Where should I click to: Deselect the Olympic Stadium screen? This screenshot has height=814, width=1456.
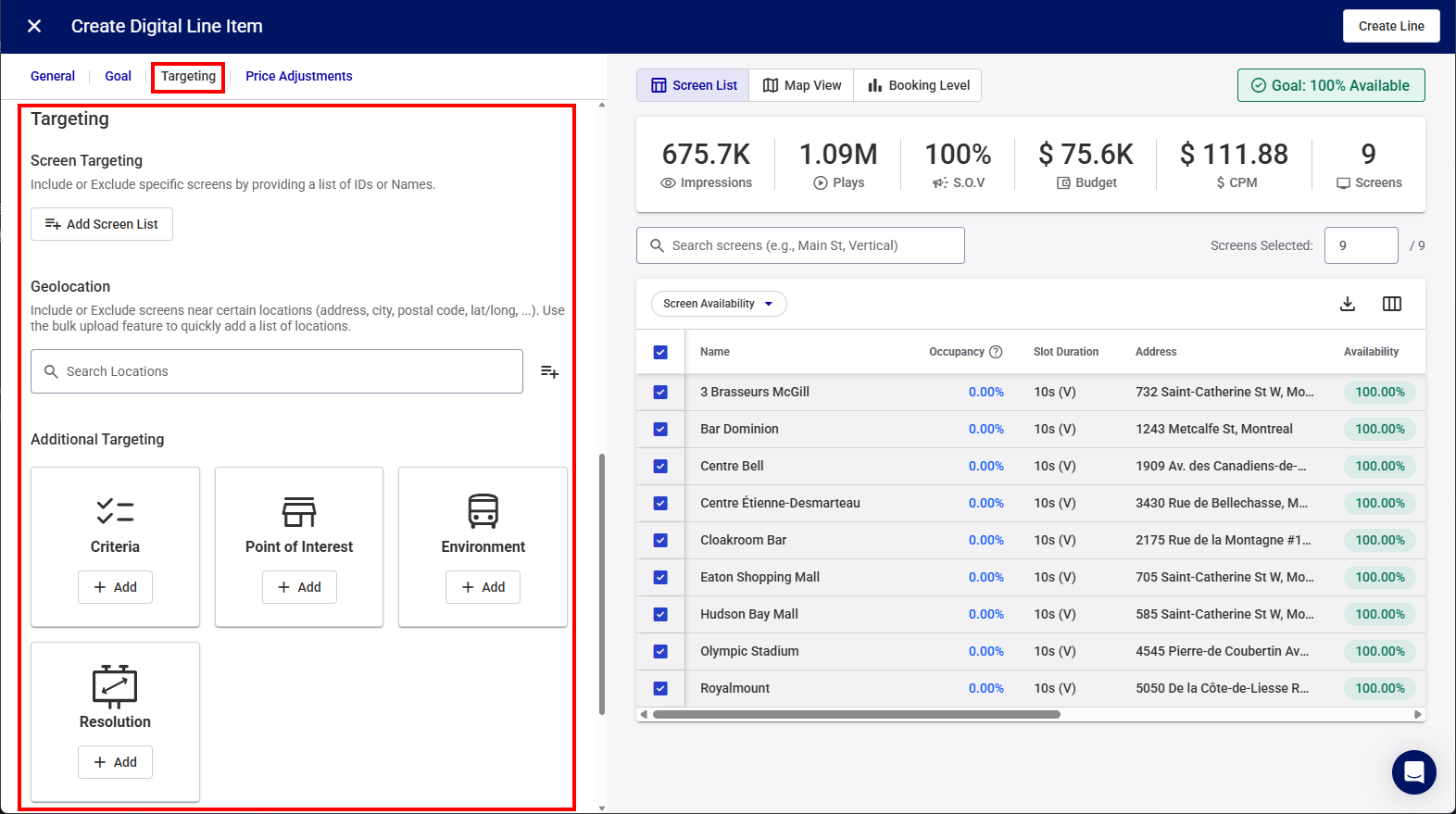click(660, 651)
